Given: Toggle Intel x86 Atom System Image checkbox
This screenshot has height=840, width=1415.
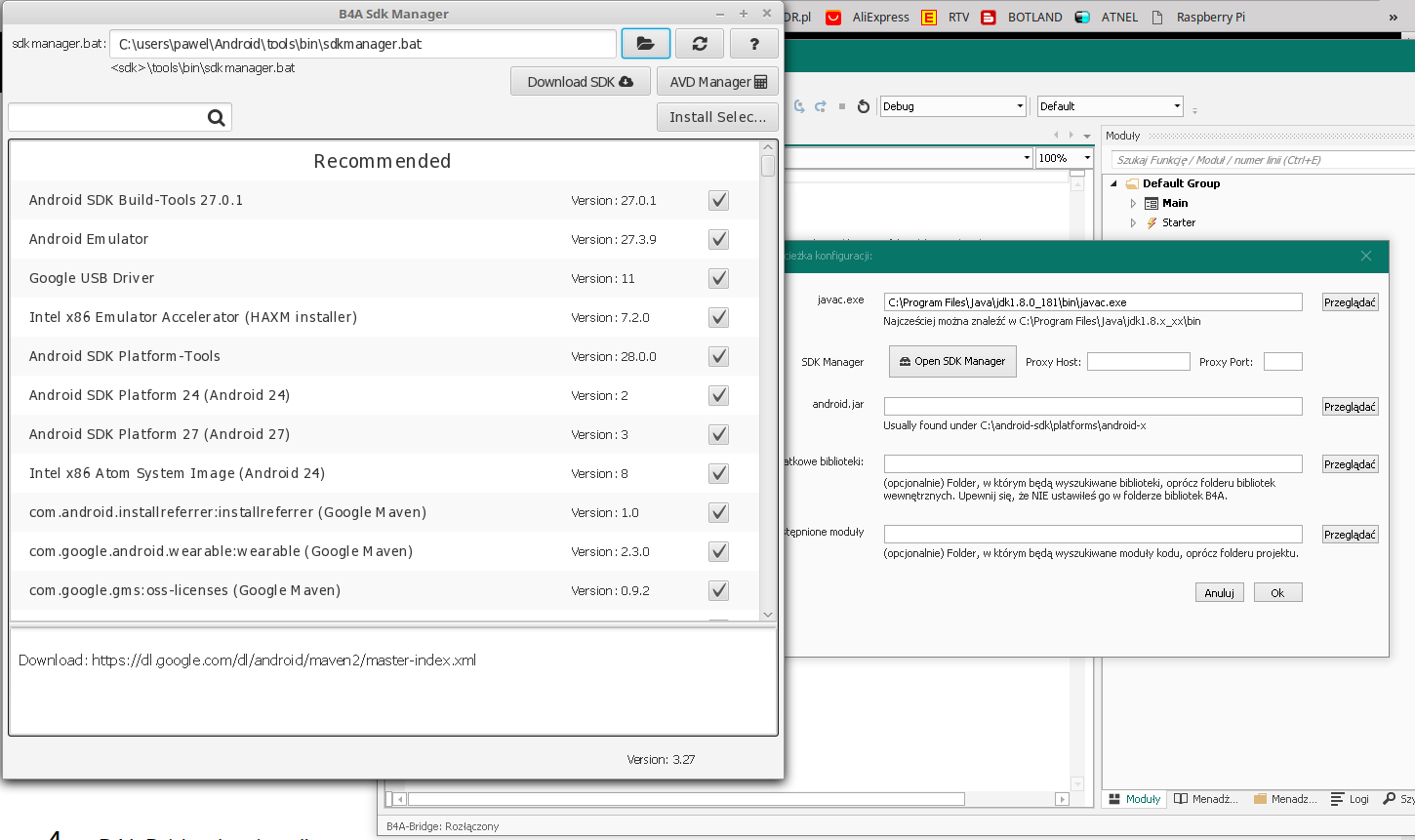Looking at the screenshot, I should [x=718, y=473].
